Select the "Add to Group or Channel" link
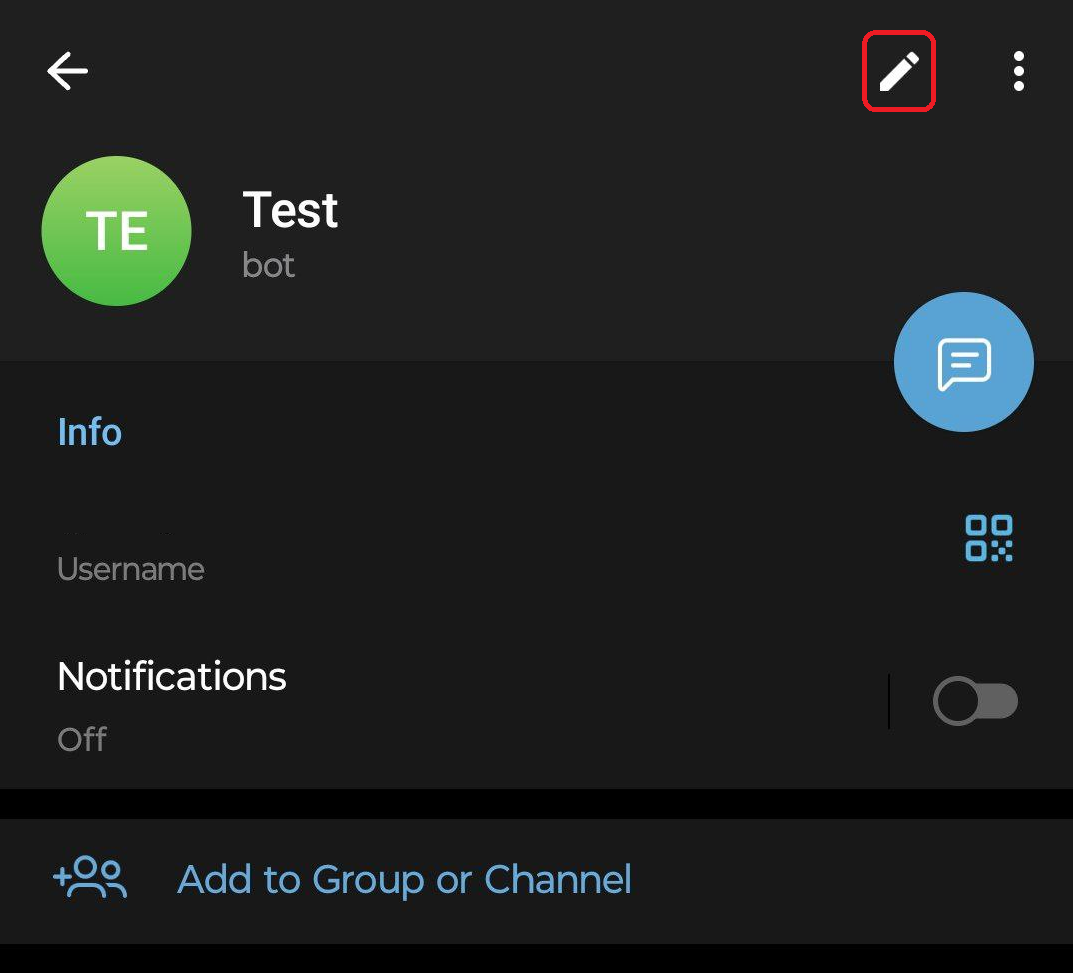The image size is (1073, 973). [404, 880]
